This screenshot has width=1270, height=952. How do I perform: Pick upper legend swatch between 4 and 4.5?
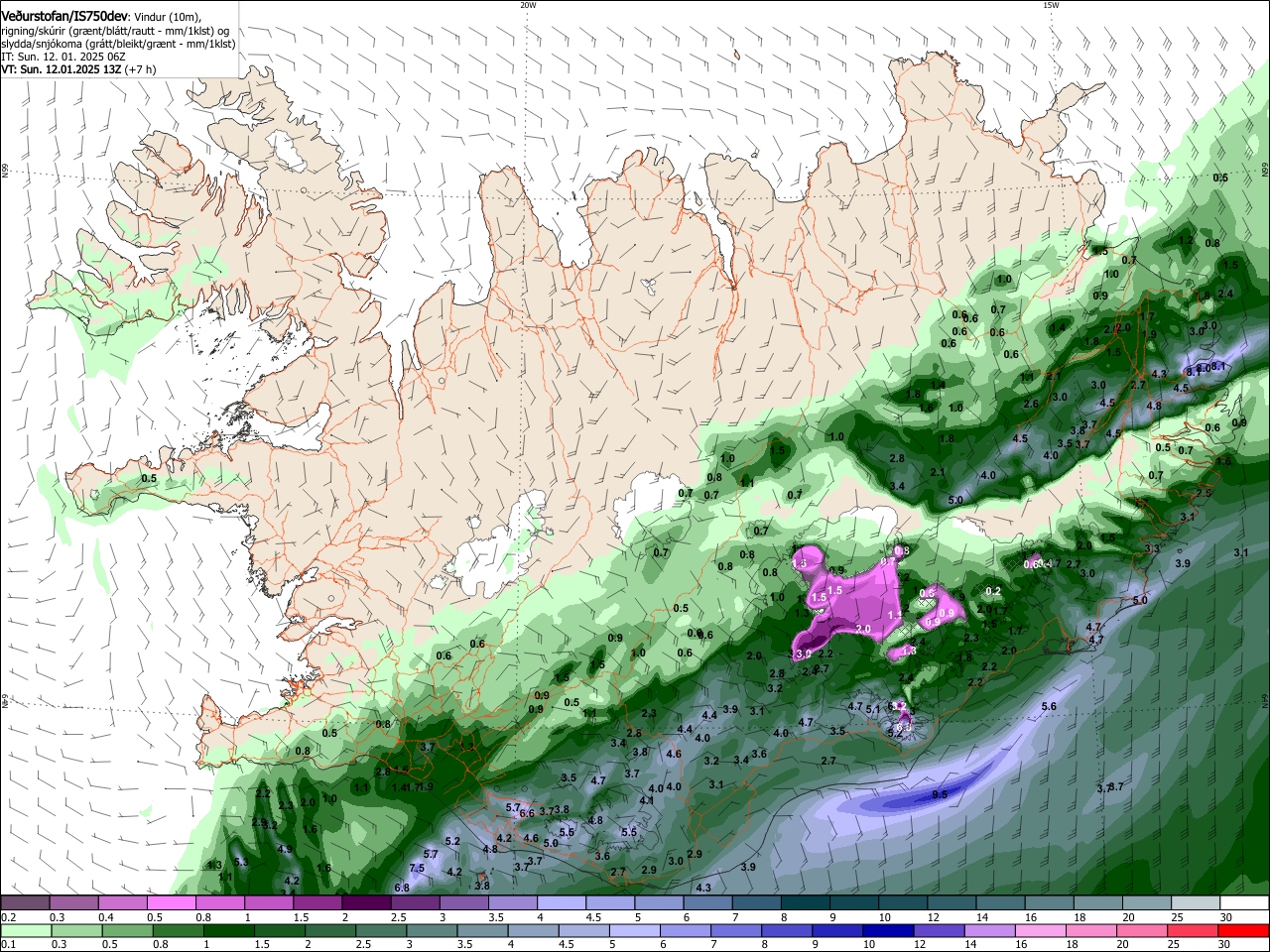561,903
